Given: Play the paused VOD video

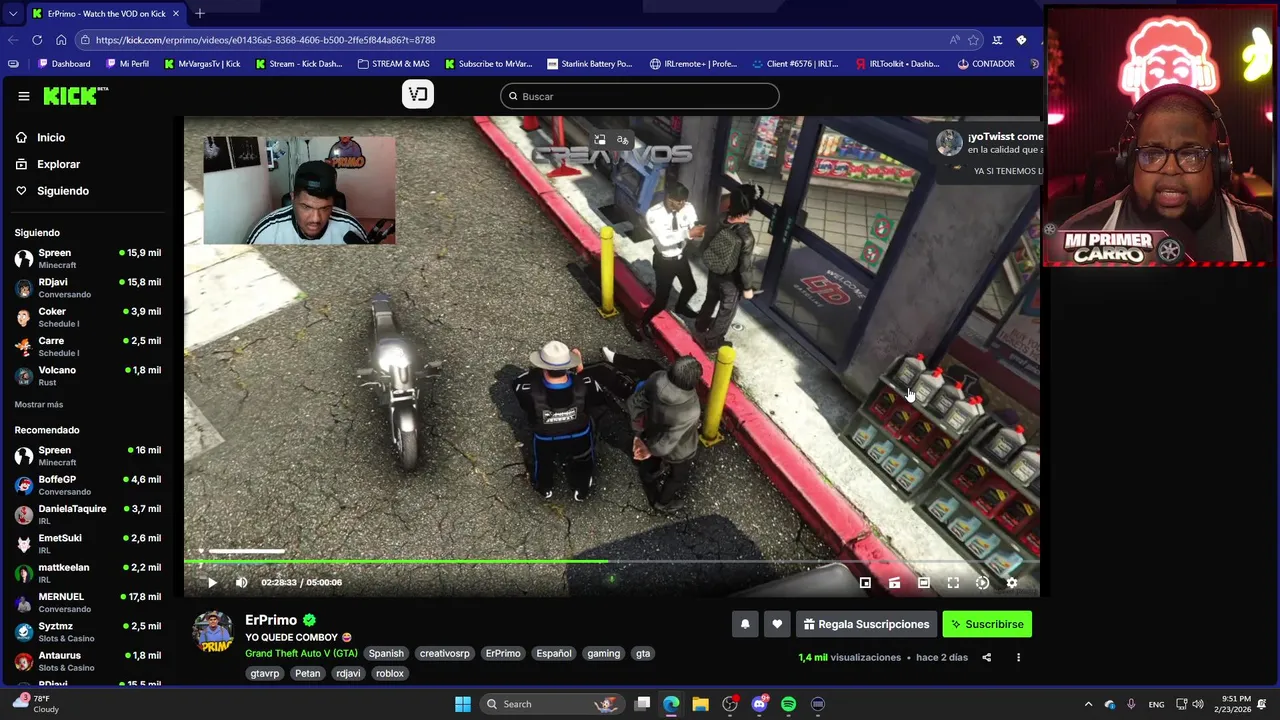Looking at the screenshot, I should pyautogui.click(x=212, y=582).
